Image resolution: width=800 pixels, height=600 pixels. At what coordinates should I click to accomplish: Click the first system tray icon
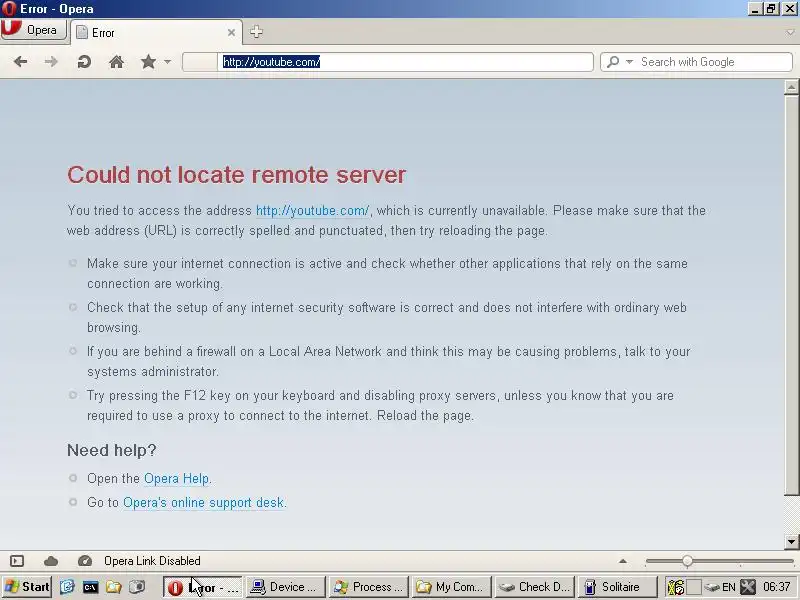(676, 587)
